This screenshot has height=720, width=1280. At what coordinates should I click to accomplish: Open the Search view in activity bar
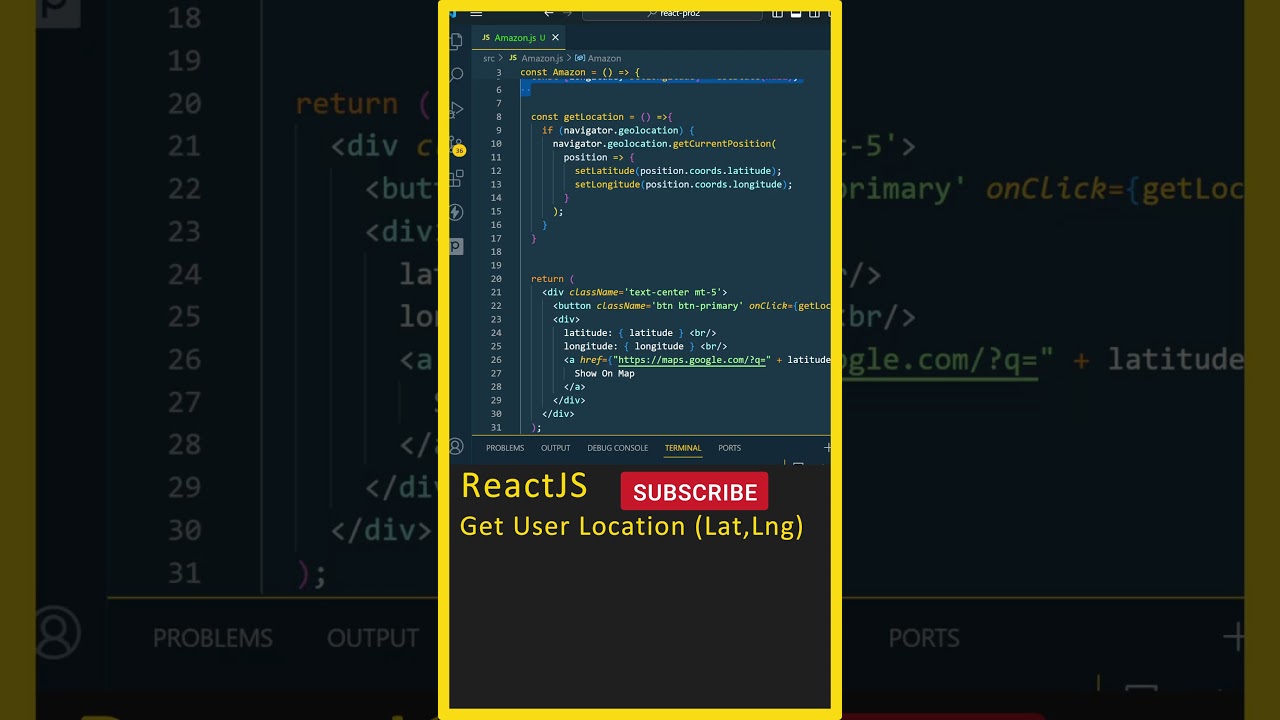click(x=456, y=75)
